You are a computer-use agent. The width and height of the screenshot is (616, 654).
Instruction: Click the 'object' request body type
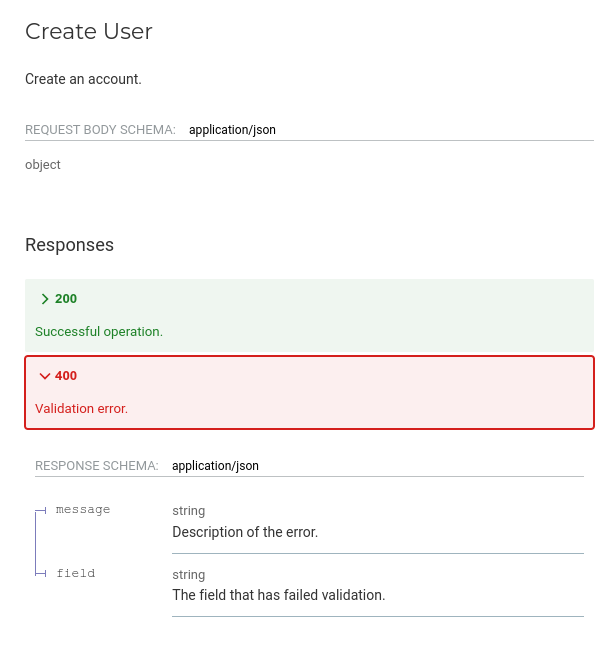[43, 165]
